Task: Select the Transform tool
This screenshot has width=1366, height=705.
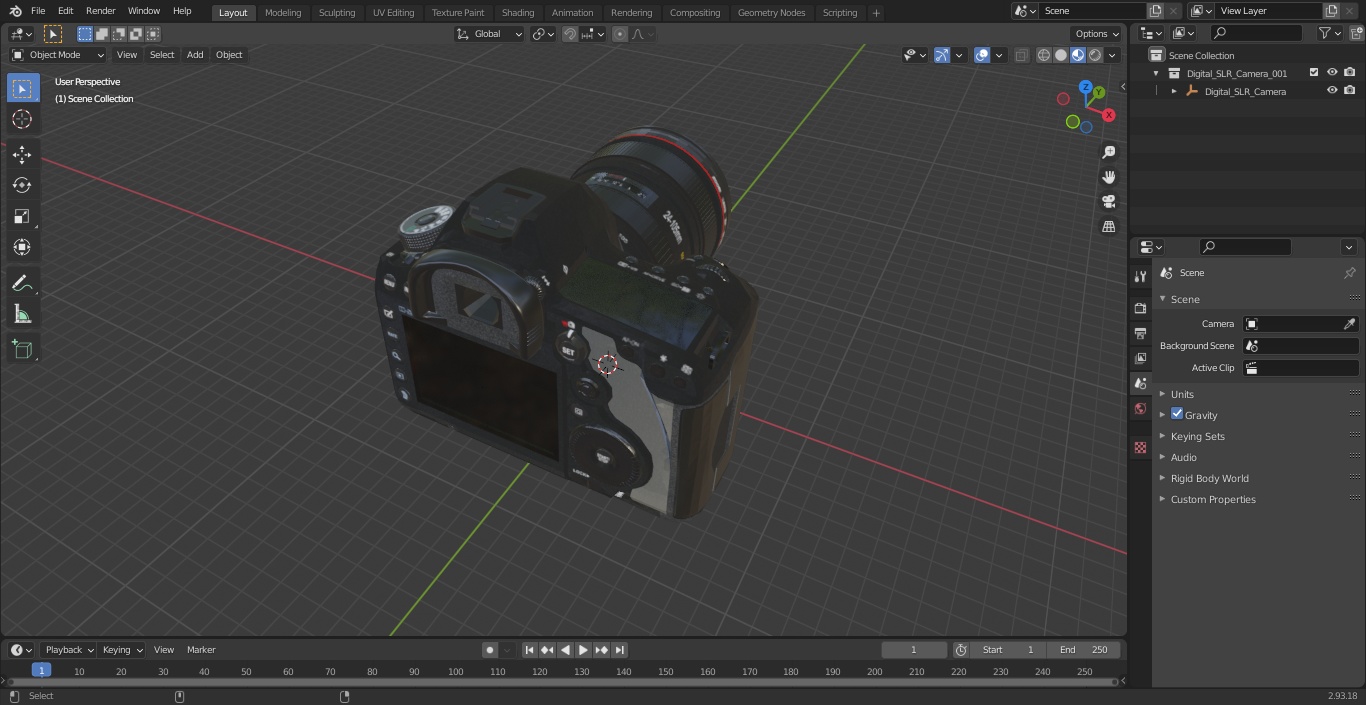Action: [x=22, y=247]
